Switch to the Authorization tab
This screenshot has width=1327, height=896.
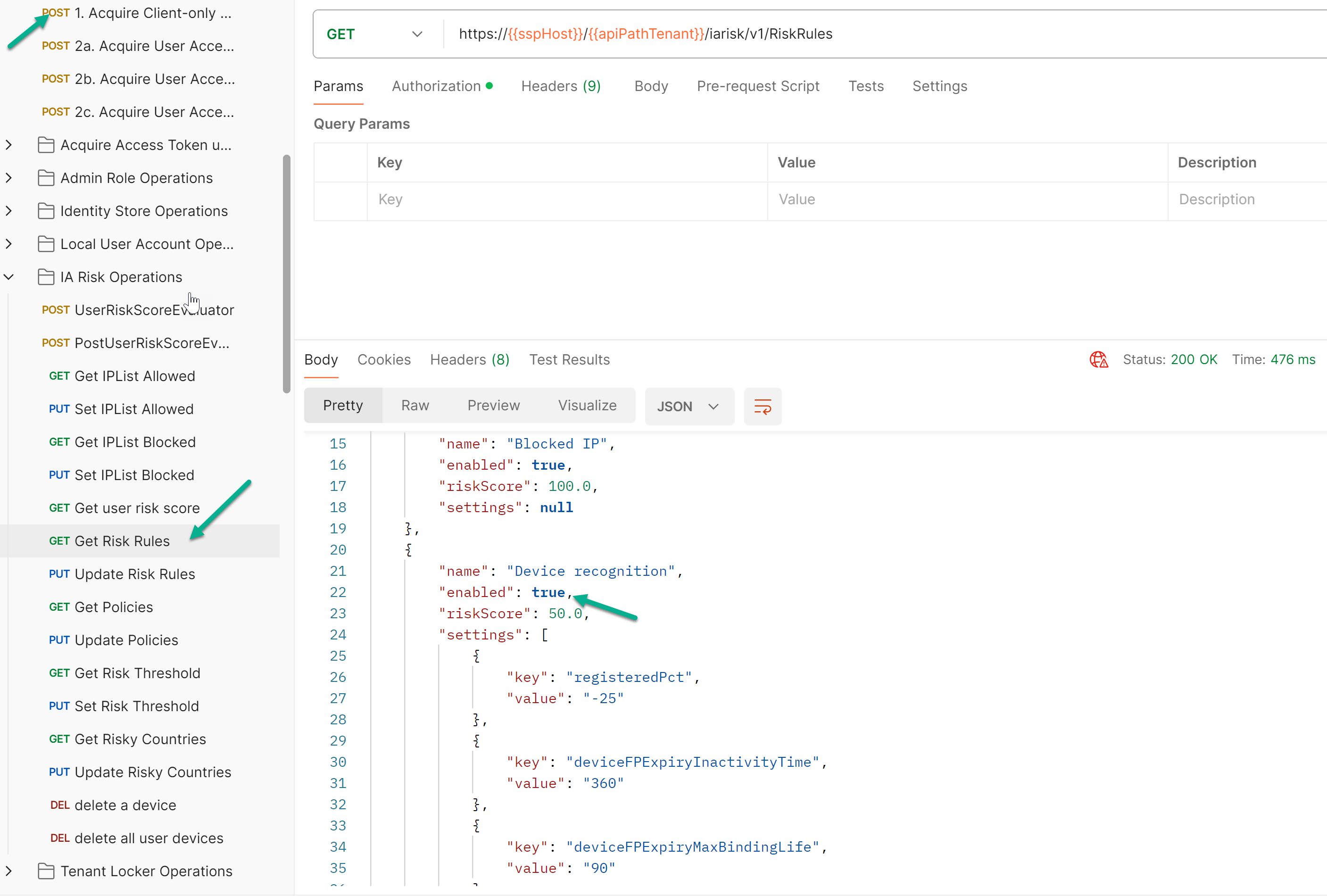(436, 86)
